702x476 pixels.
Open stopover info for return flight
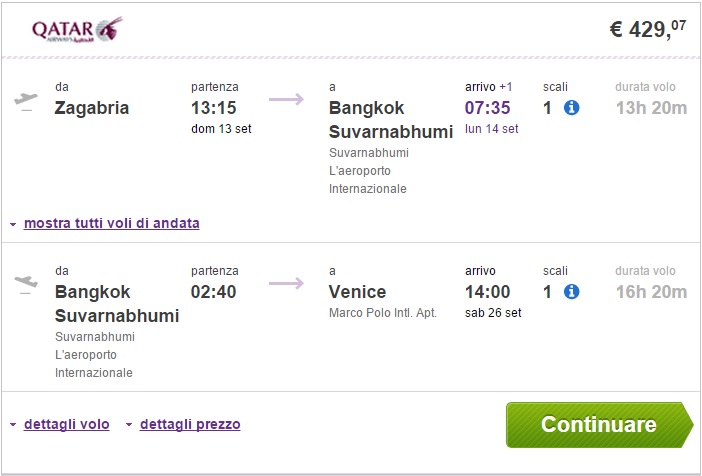click(572, 292)
